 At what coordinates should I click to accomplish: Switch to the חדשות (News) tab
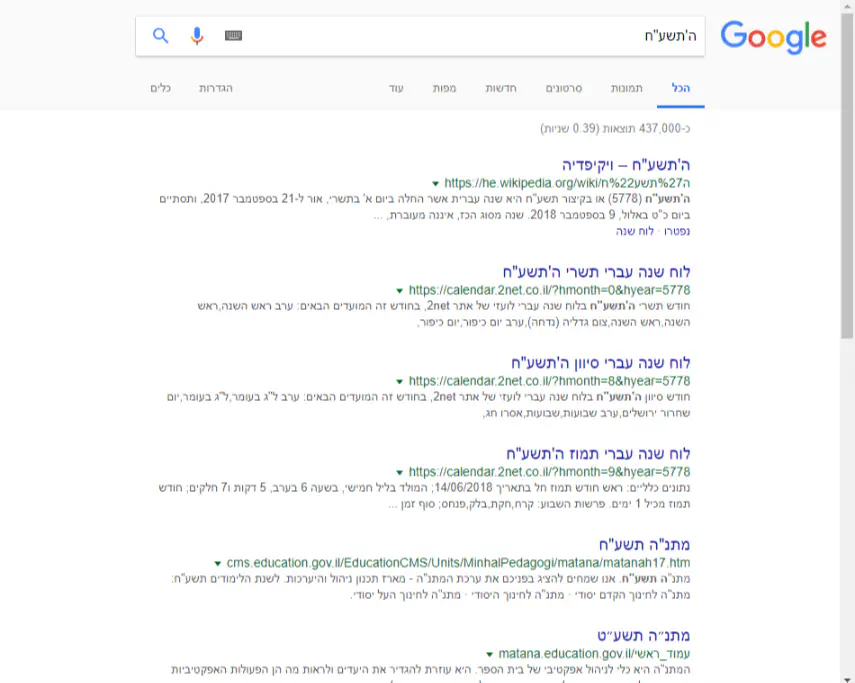pyautogui.click(x=501, y=88)
